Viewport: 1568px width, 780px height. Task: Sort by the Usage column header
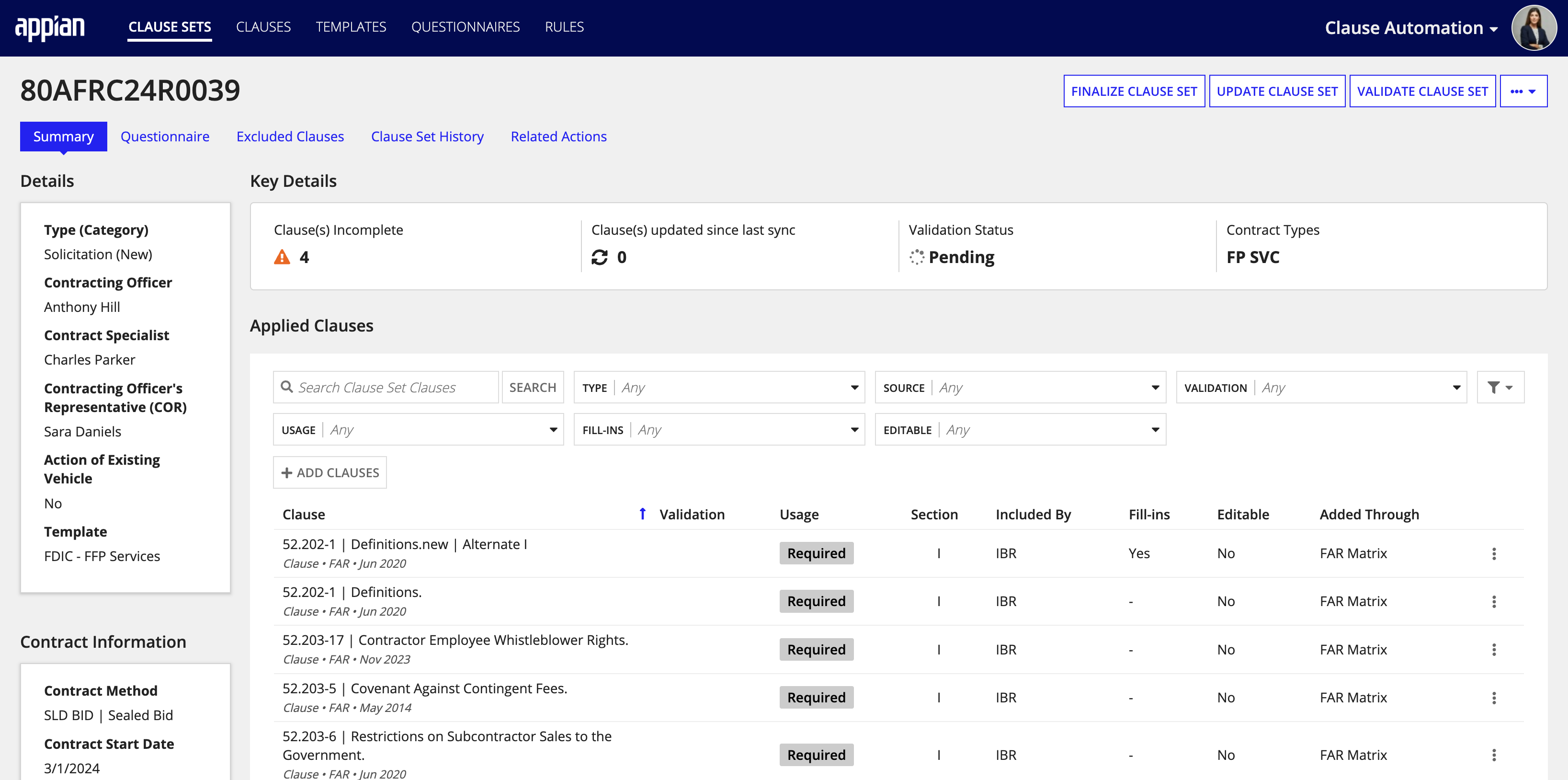click(799, 515)
